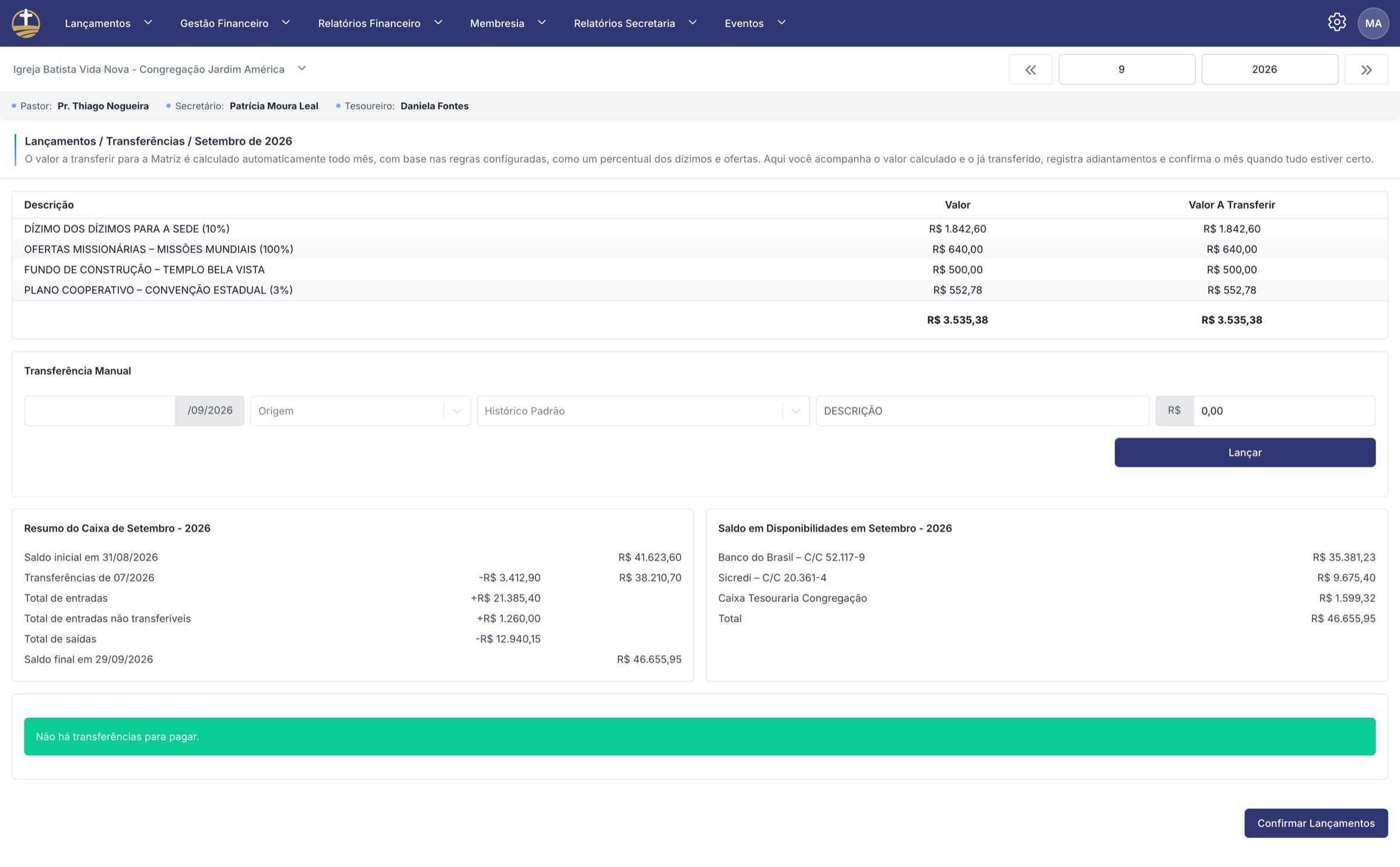Image resolution: width=1400 pixels, height=867 pixels.
Task: Click Confirmar Lançamentos button
Action: [1316, 823]
